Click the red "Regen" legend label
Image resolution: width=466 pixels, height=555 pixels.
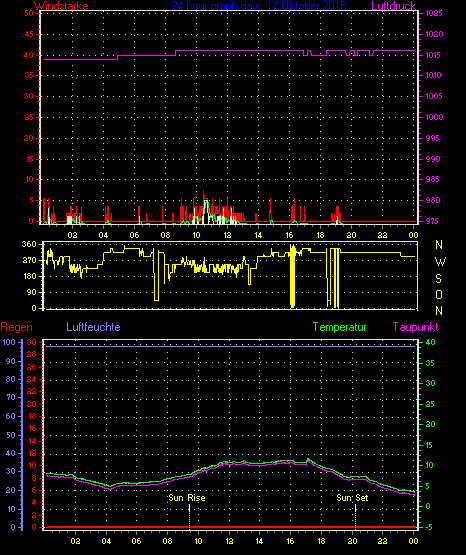click(x=16, y=327)
